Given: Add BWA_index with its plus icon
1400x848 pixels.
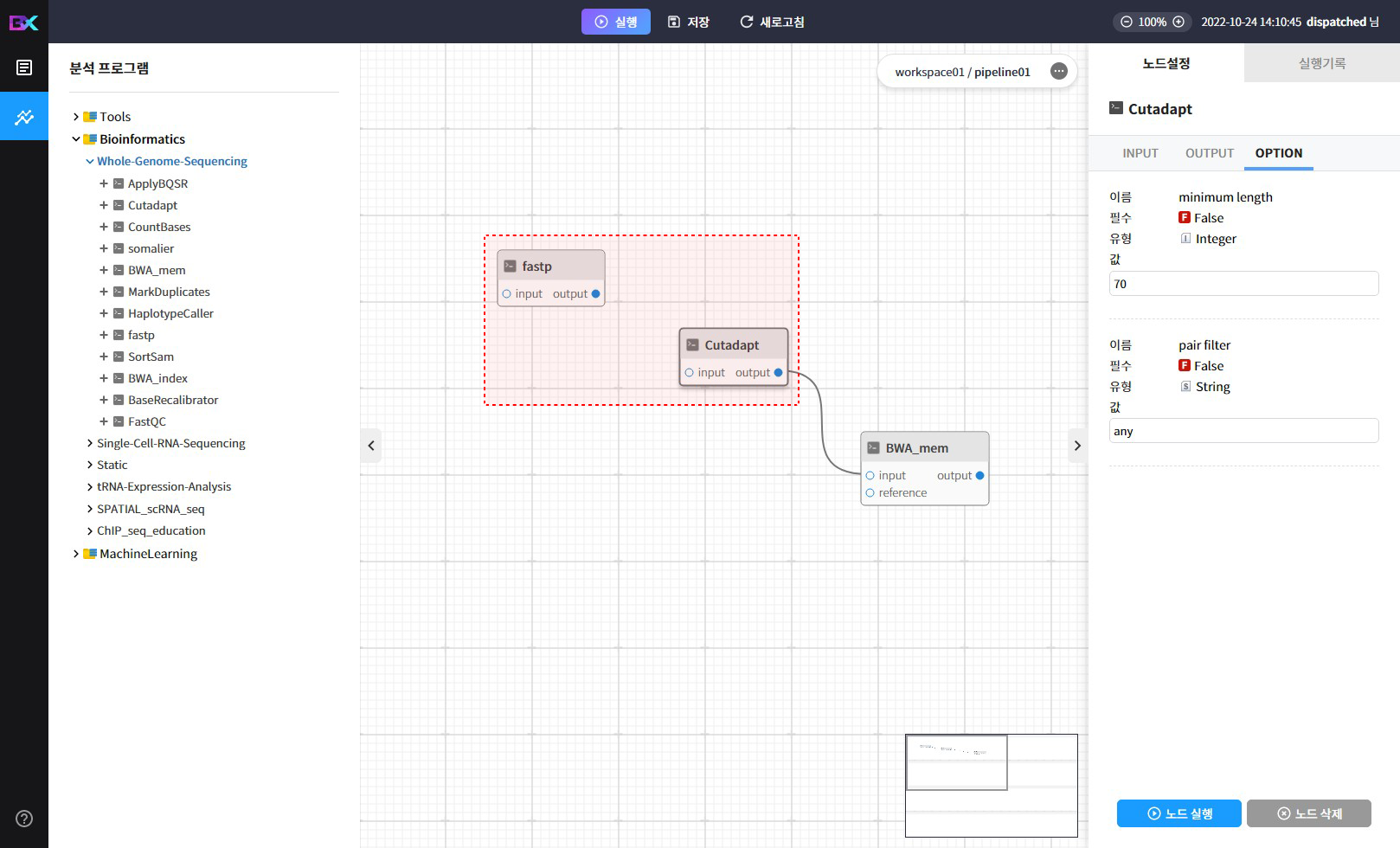Looking at the screenshot, I should (104, 378).
